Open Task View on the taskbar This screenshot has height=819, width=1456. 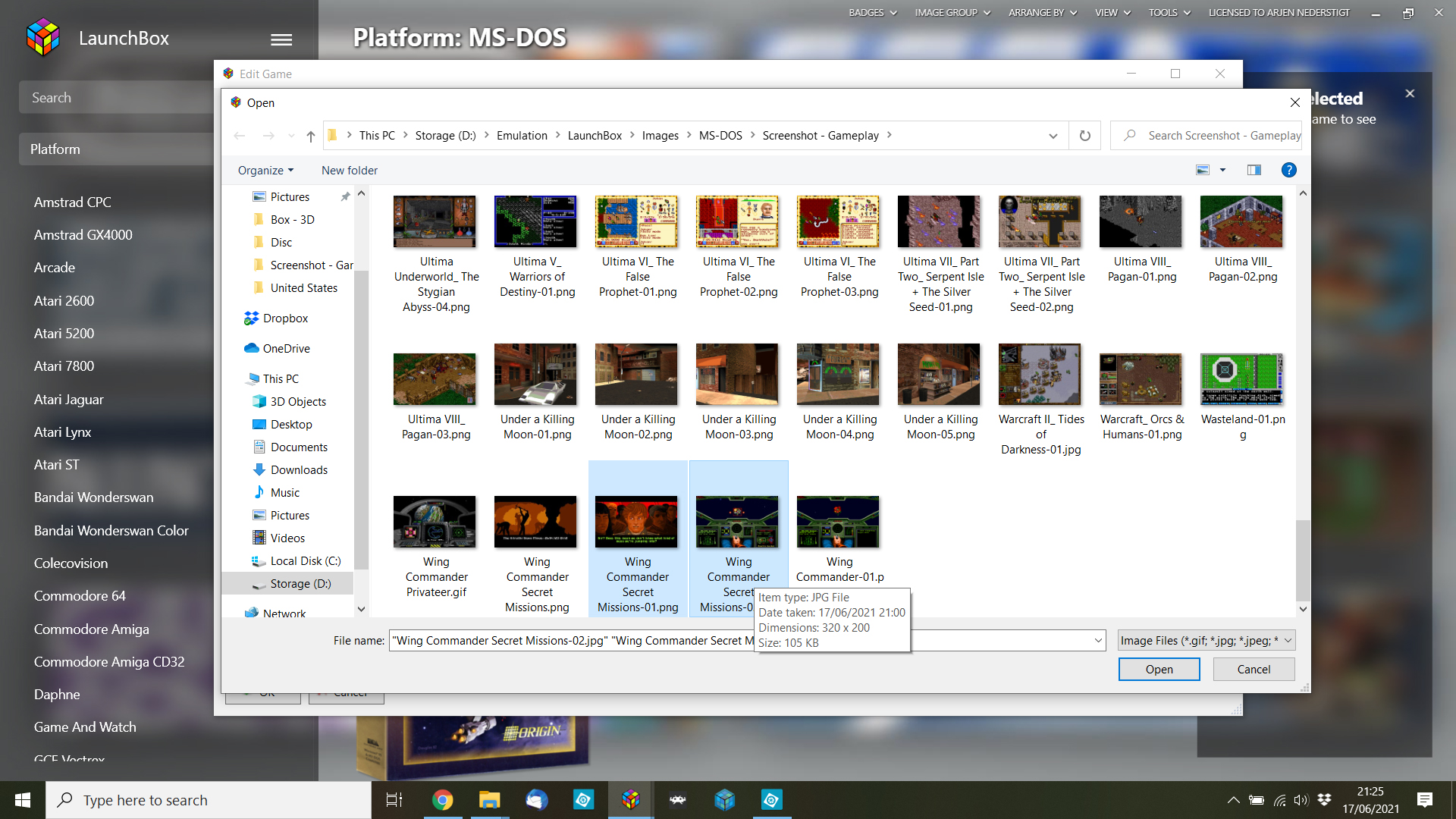394,800
